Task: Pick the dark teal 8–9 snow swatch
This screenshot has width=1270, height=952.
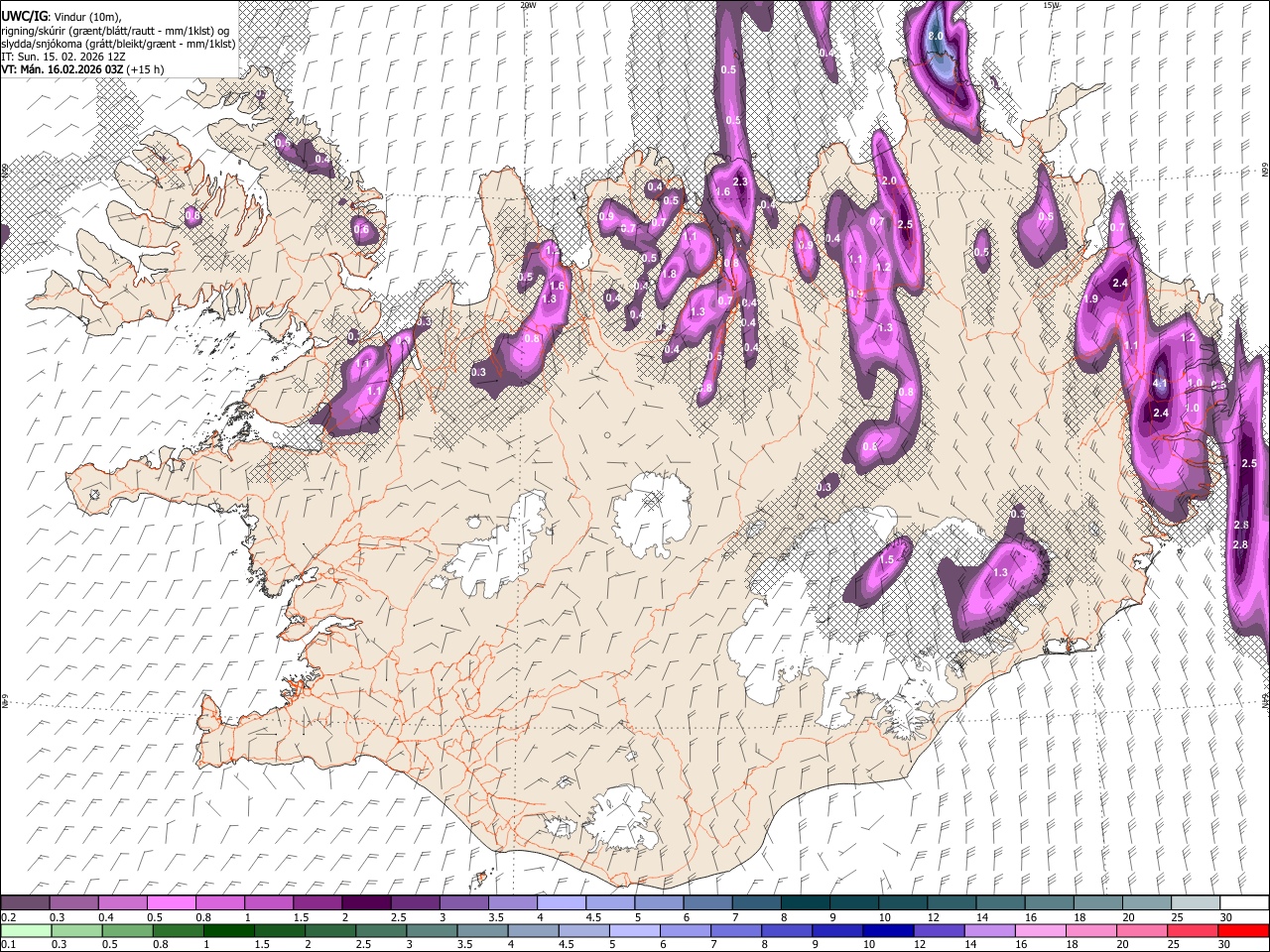Action: [x=805, y=903]
